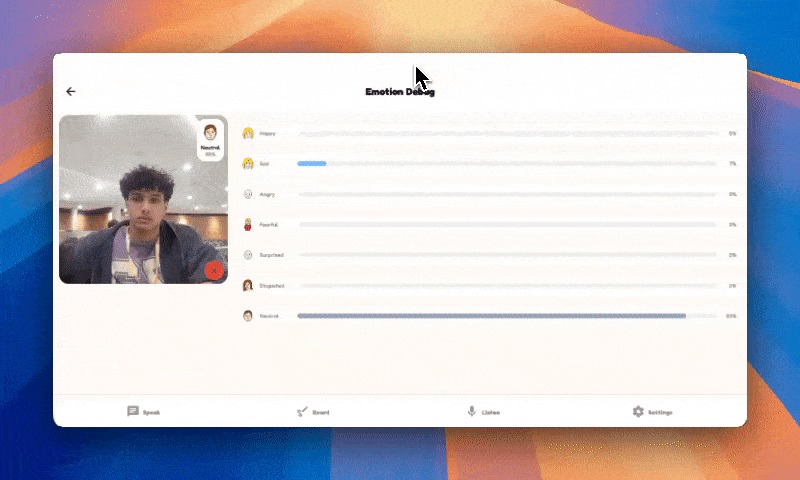
Task: Open the Board tab
Action: pyautogui.click(x=313, y=412)
